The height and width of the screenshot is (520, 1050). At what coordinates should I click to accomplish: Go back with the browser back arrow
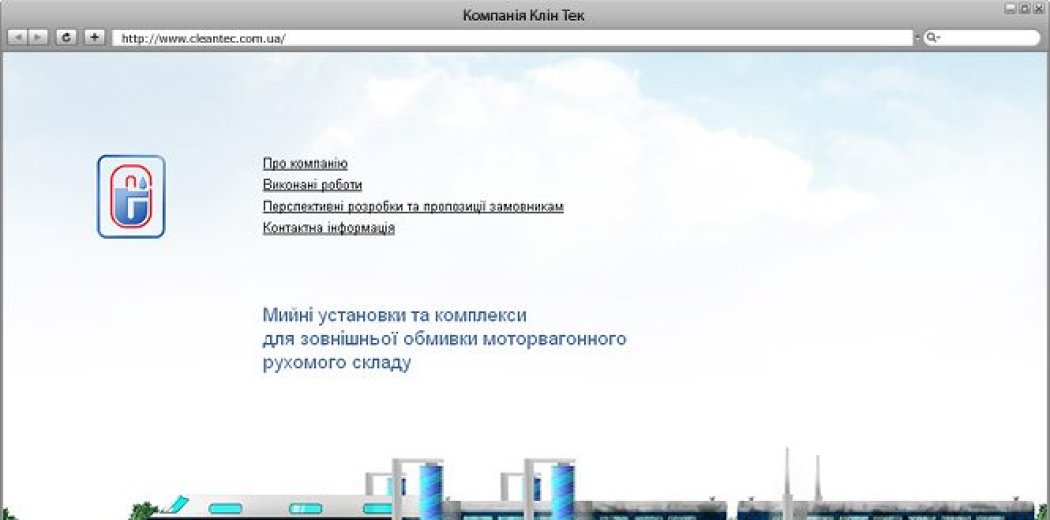point(16,37)
